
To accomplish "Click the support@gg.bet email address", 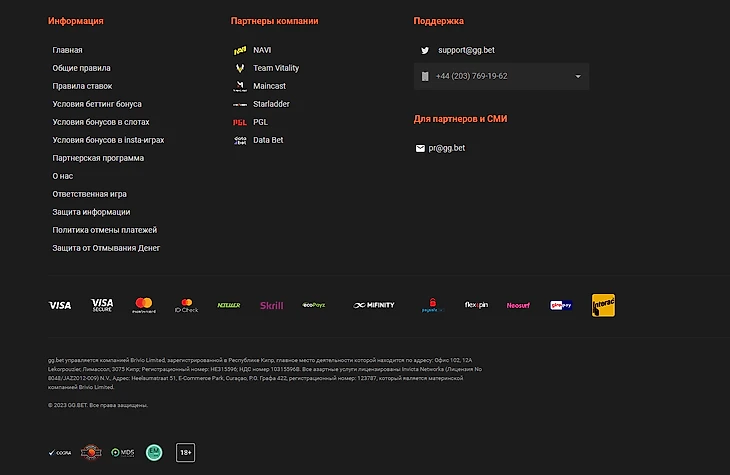I will (466, 50).
